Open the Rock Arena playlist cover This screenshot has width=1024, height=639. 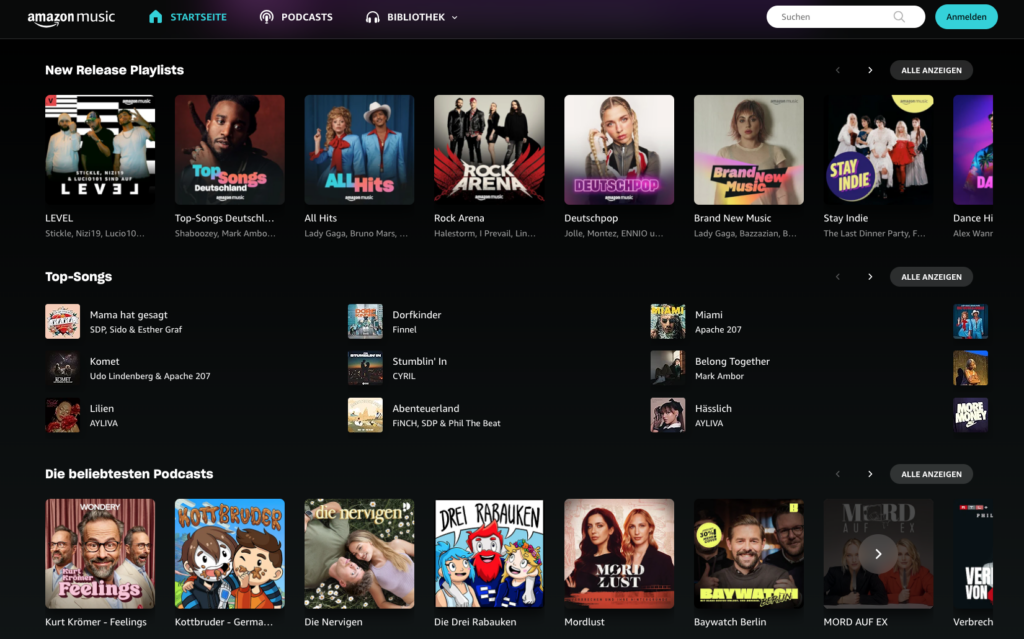[x=489, y=150]
